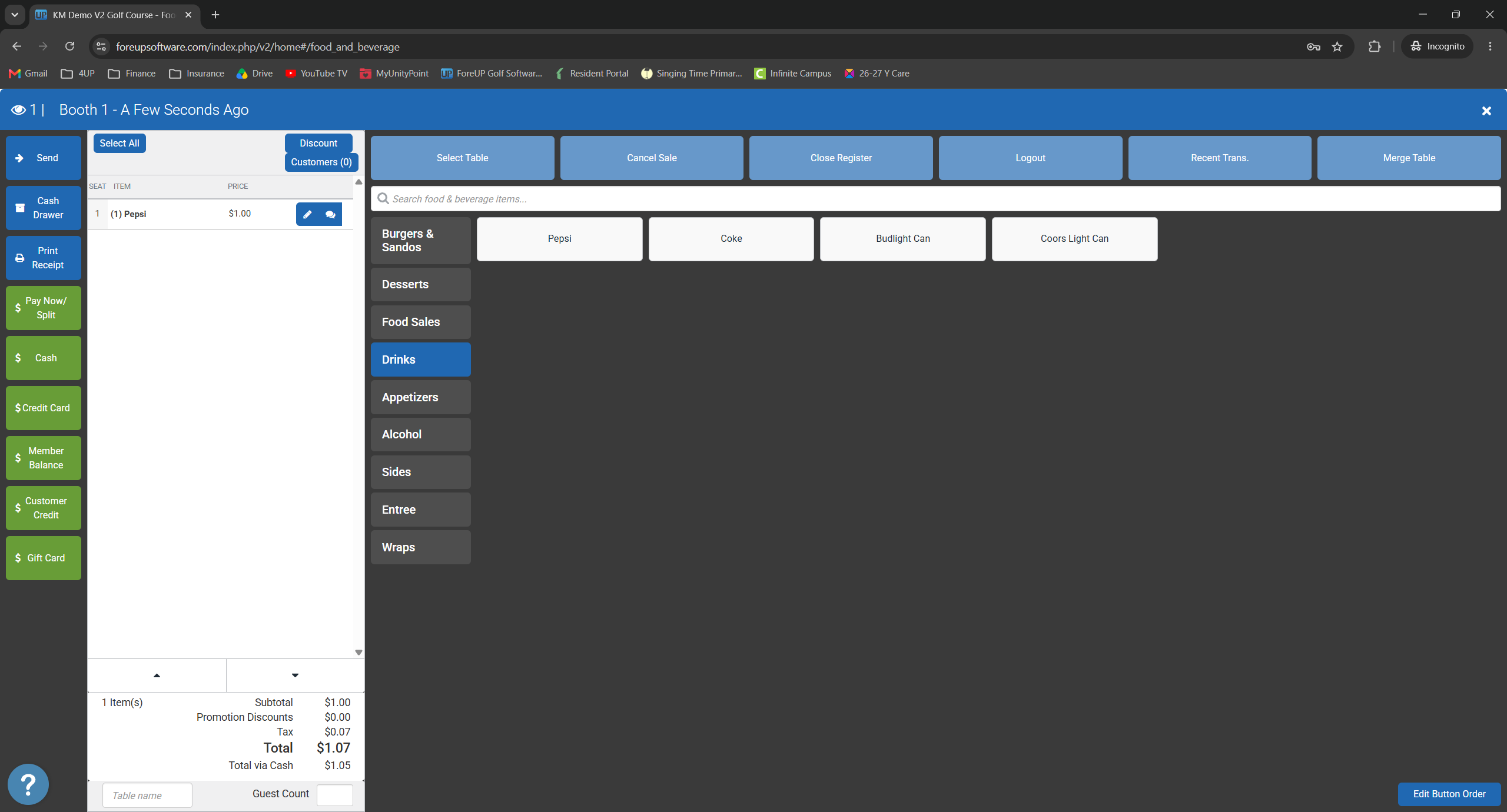
Task: Send the order with Send button
Action: 44,158
